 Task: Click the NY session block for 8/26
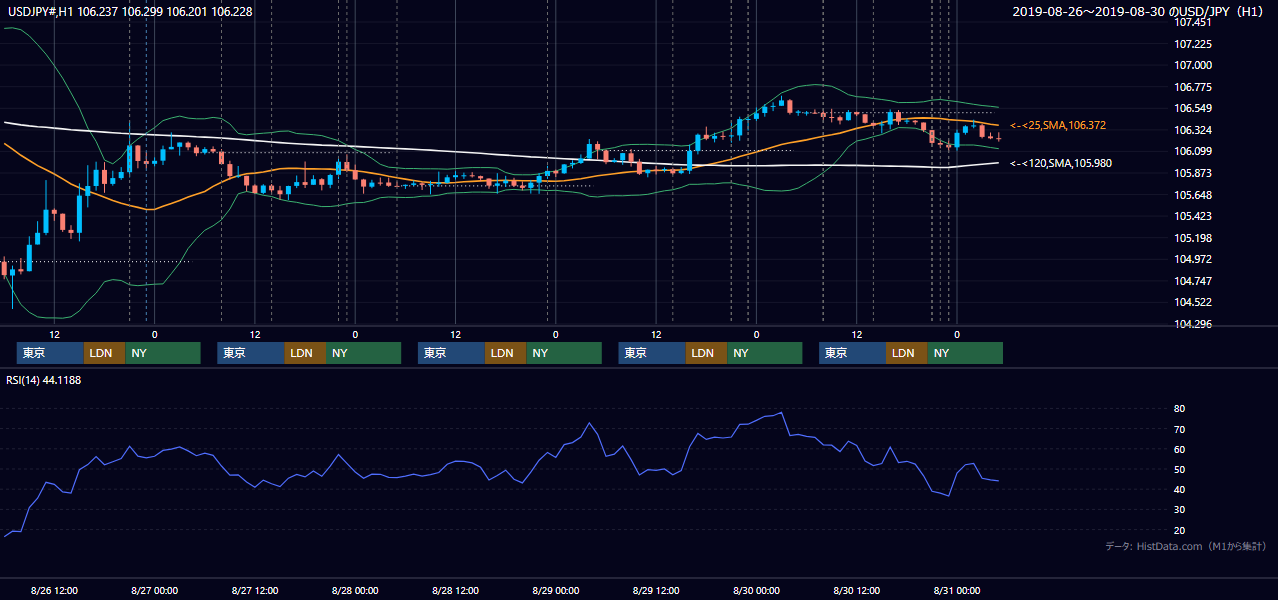pos(162,353)
